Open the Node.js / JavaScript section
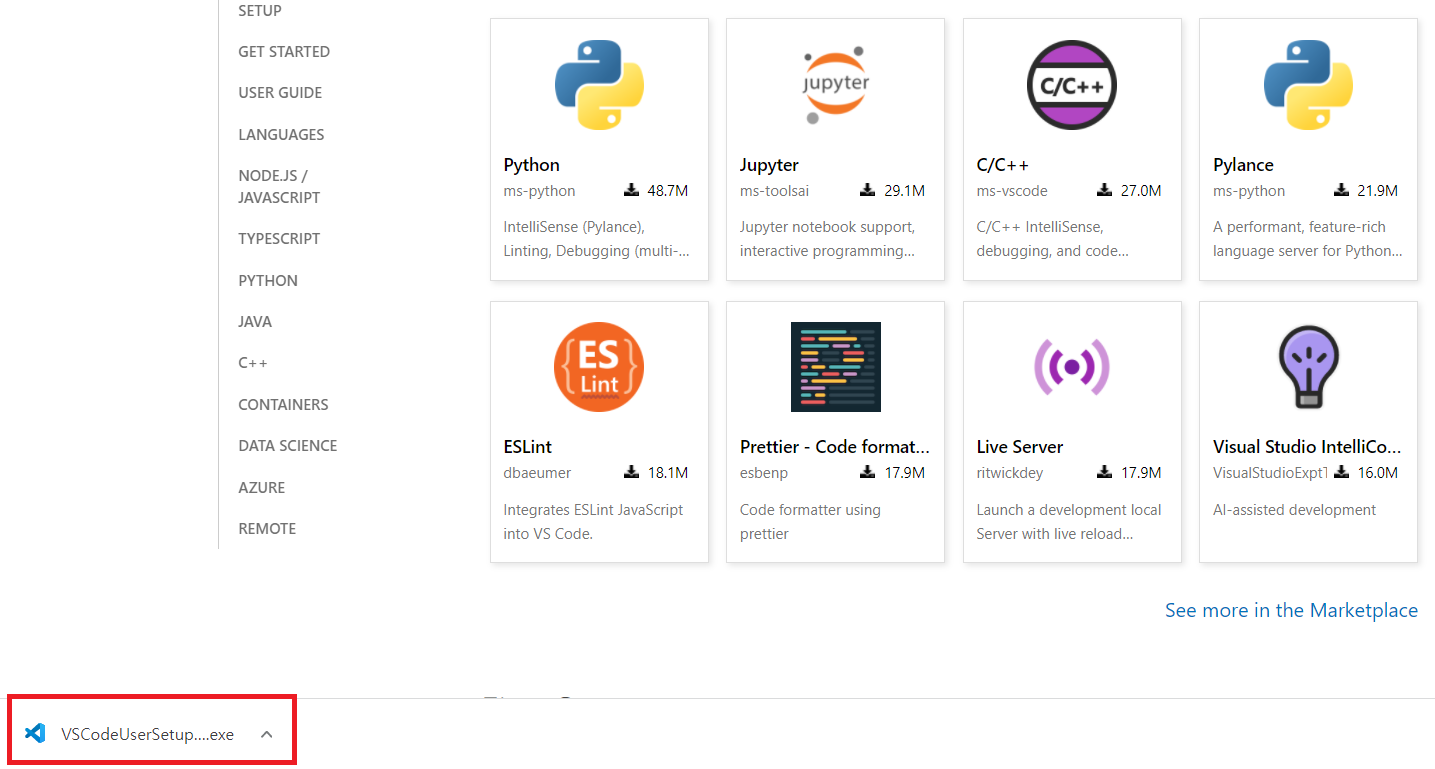The width and height of the screenshot is (1435, 769). pyautogui.click(x=279, y=187)
